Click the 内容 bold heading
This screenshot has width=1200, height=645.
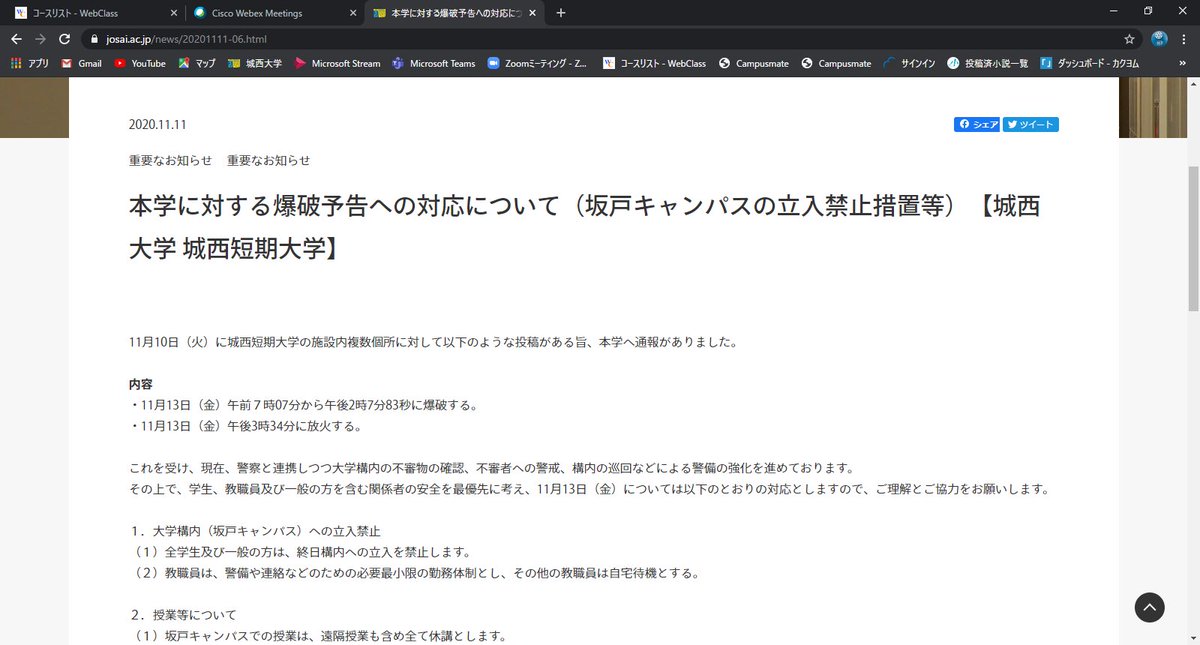[x=141, y=384]
